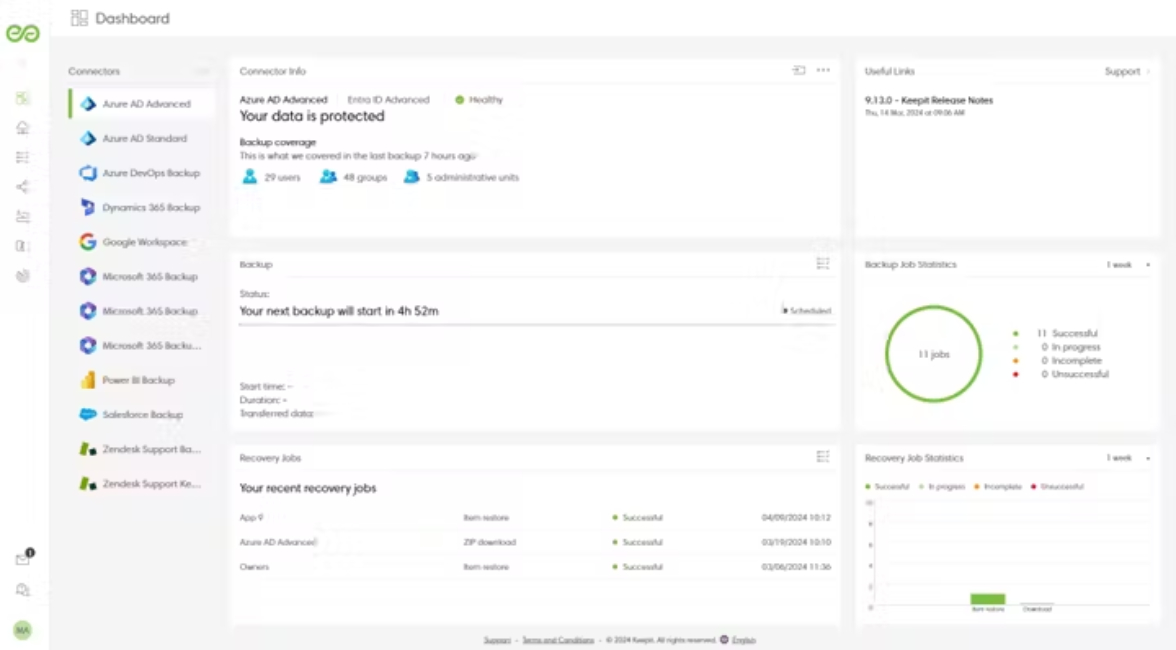Screen dimensions: 1176x650
Task: Click the green Item restore bar in chart
Action: (988, 598)
